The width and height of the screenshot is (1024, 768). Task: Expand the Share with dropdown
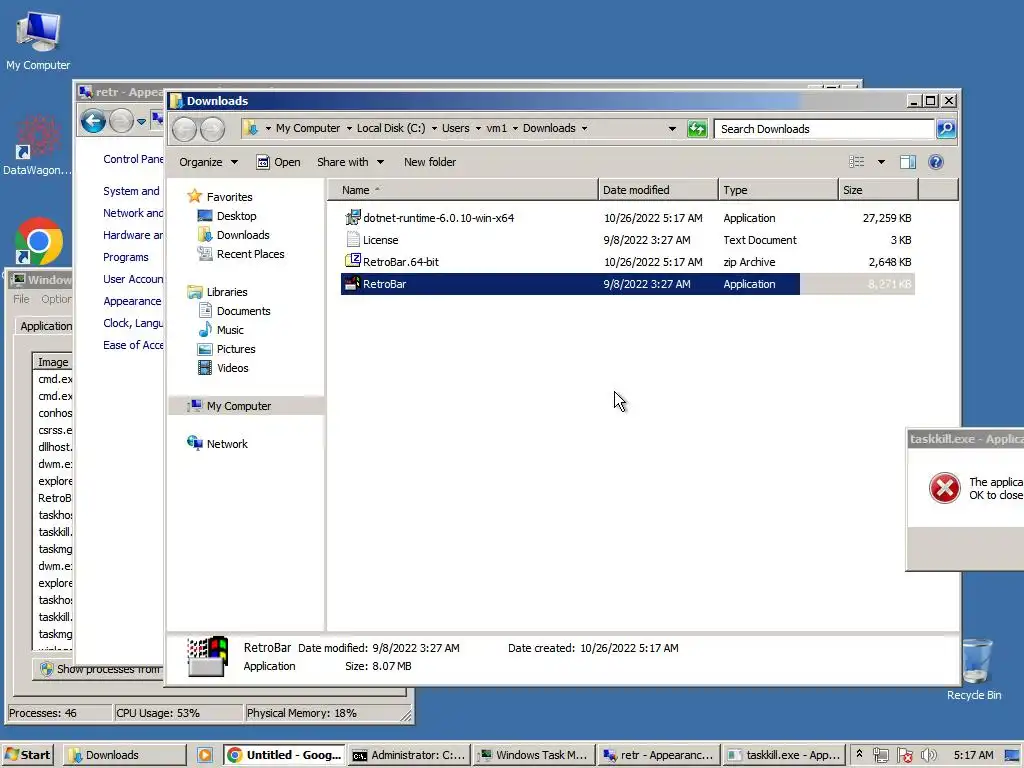pyautogui.click(x=350, y=162)
